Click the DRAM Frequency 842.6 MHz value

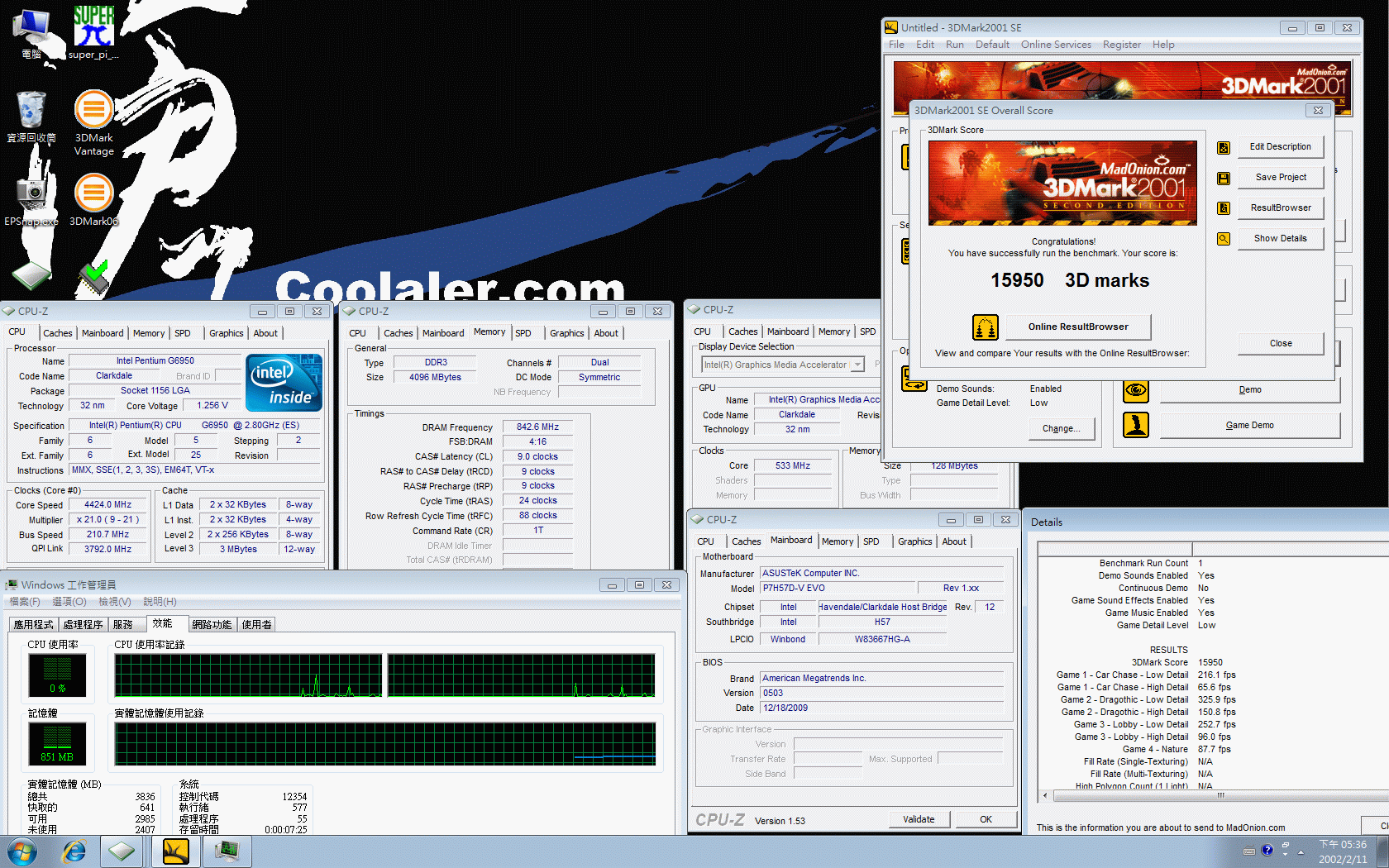tap(537, 427)
